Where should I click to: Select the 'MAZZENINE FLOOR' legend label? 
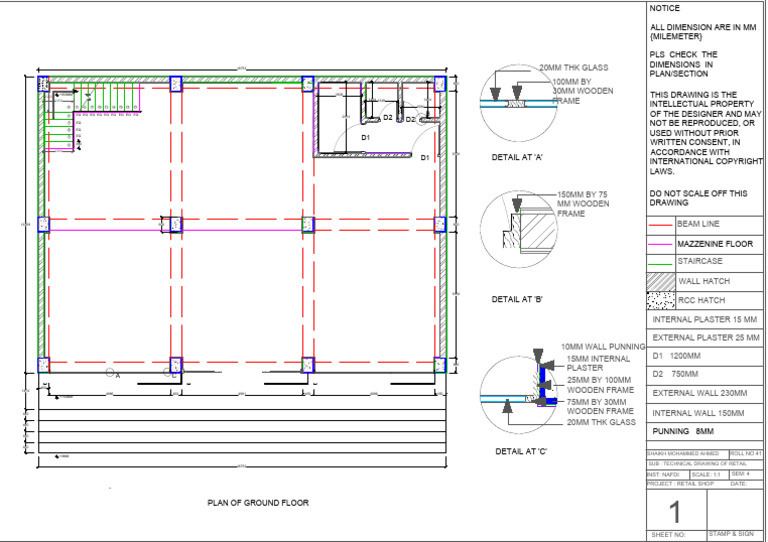point(715,243)
